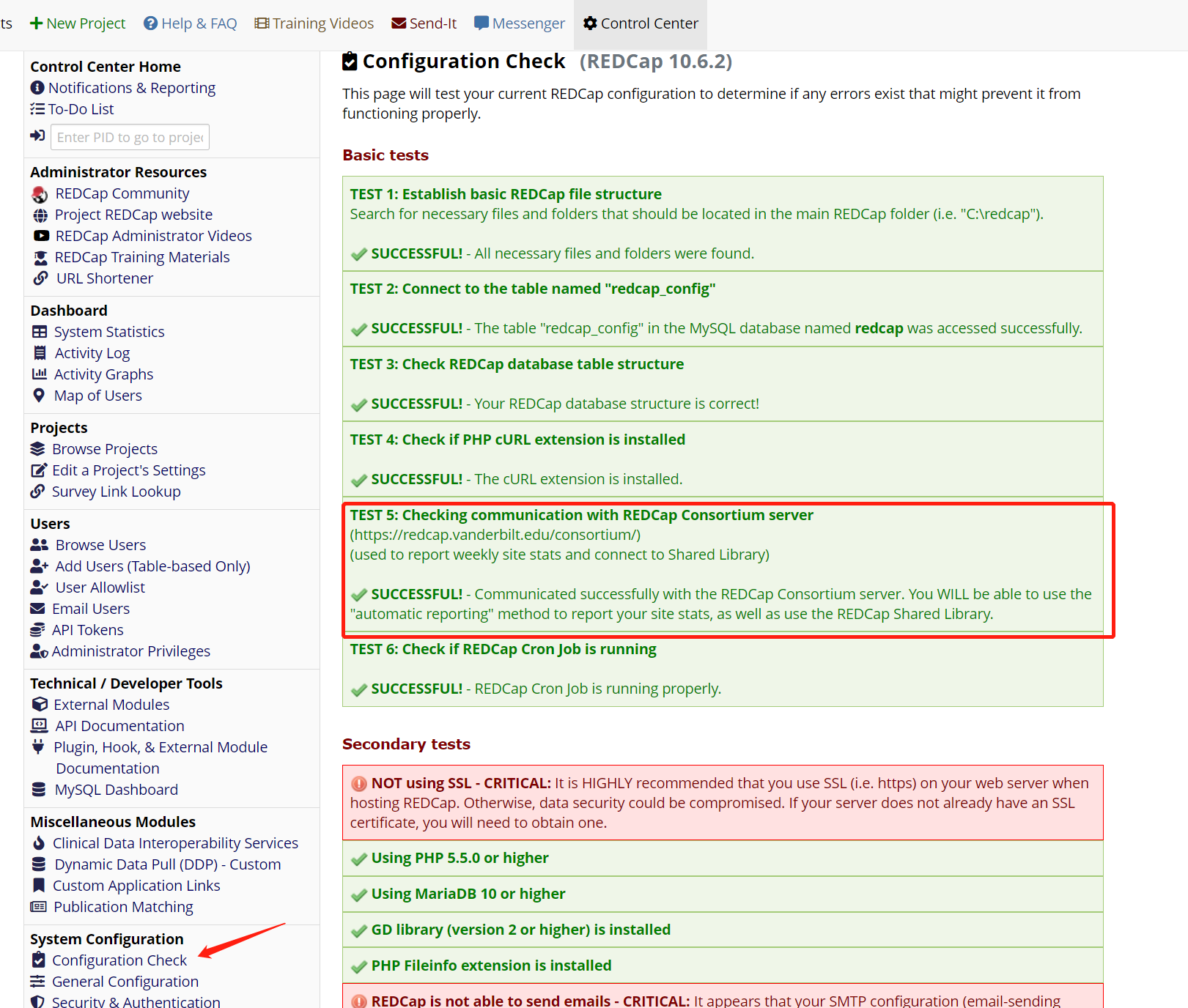Click the bookmark icon beside Custom Application Links
The width and height of the screenshot is (1188, 1008).
coord(40,886)
